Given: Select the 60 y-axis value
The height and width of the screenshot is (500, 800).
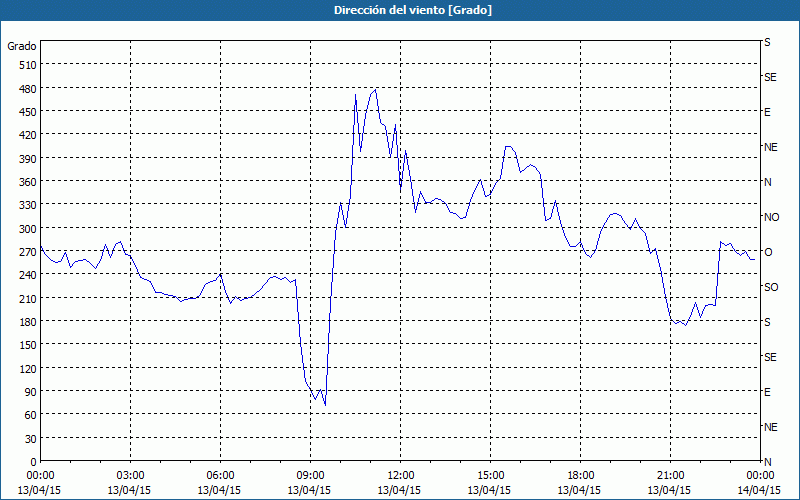Looking at the screenshot, I should tap(31, 415).
